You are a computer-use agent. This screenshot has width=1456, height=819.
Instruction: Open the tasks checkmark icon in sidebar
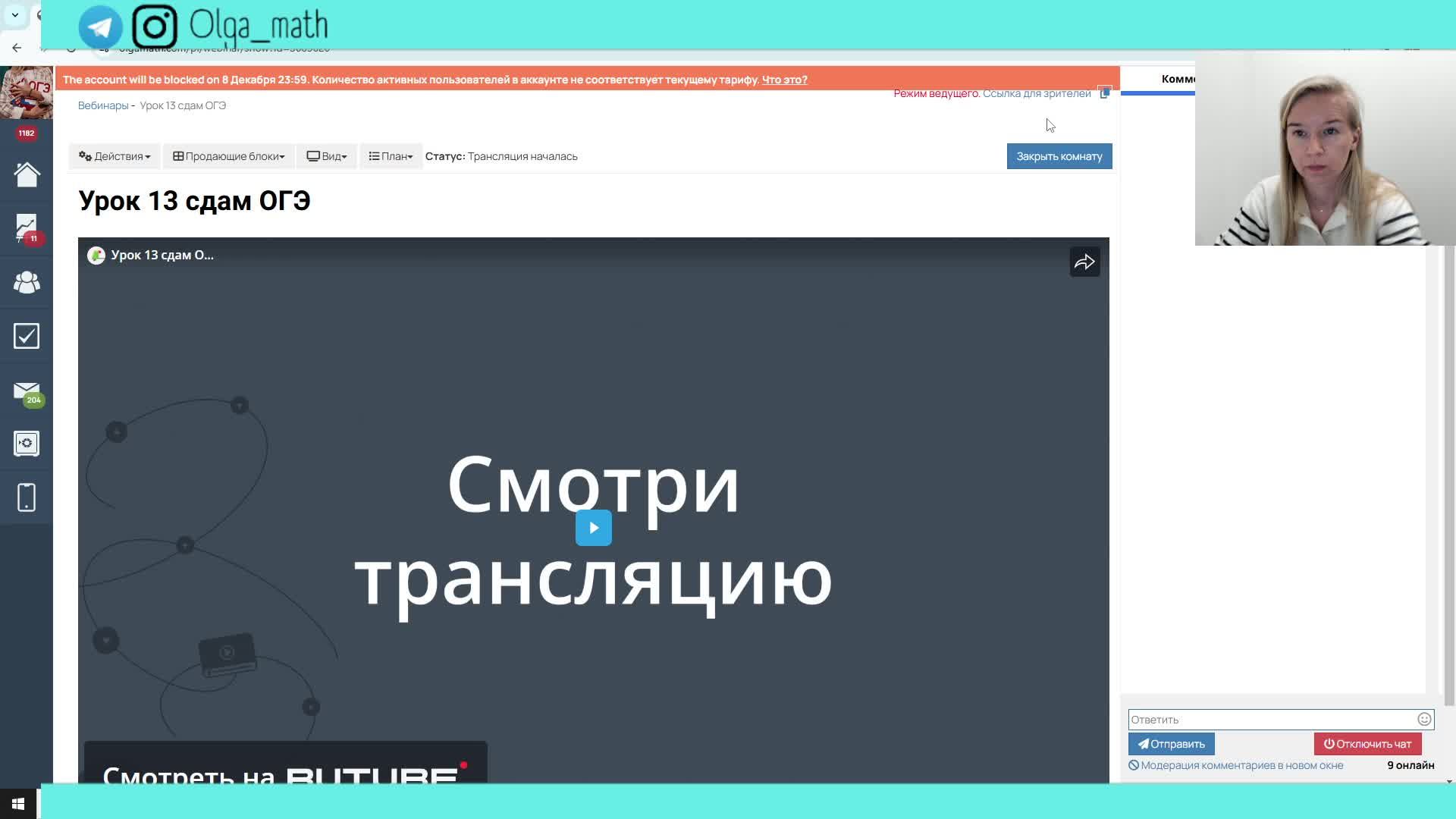point(27,336)
